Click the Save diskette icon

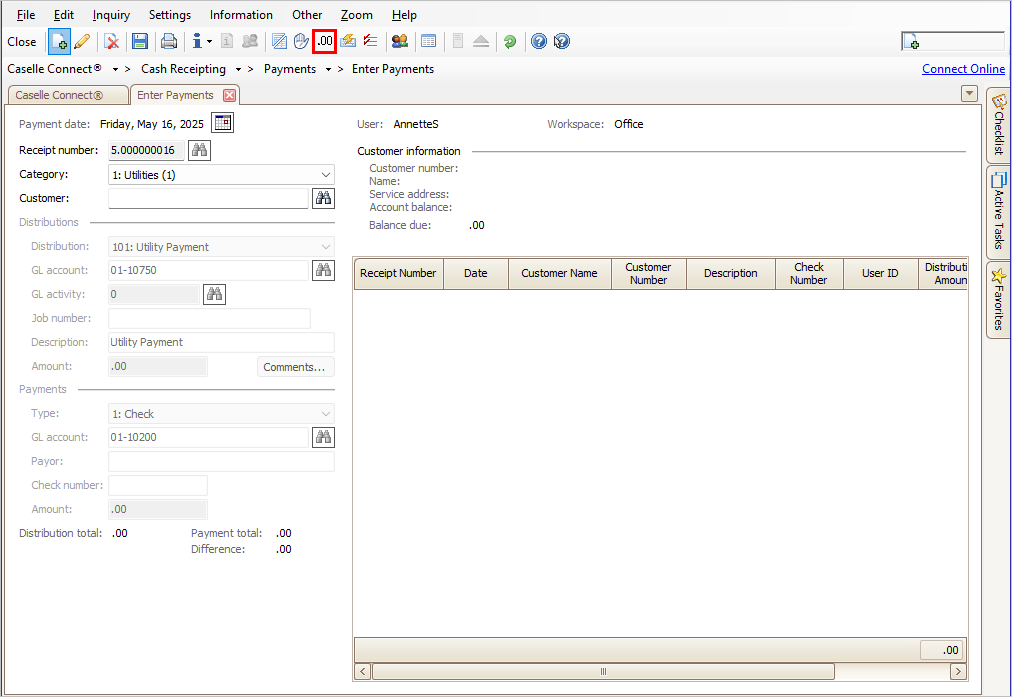(x=140, y=42)
